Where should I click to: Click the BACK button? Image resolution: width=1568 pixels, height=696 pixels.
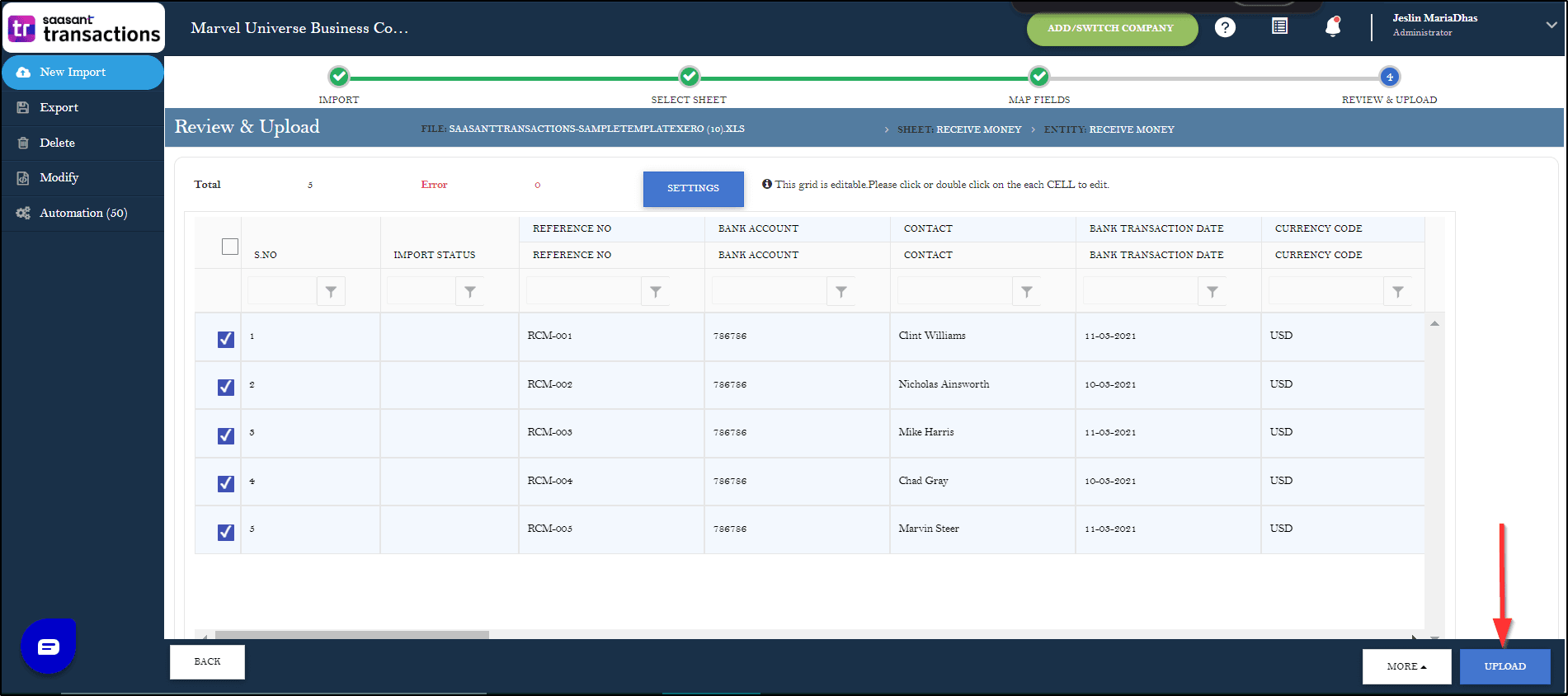coord(207,661)
